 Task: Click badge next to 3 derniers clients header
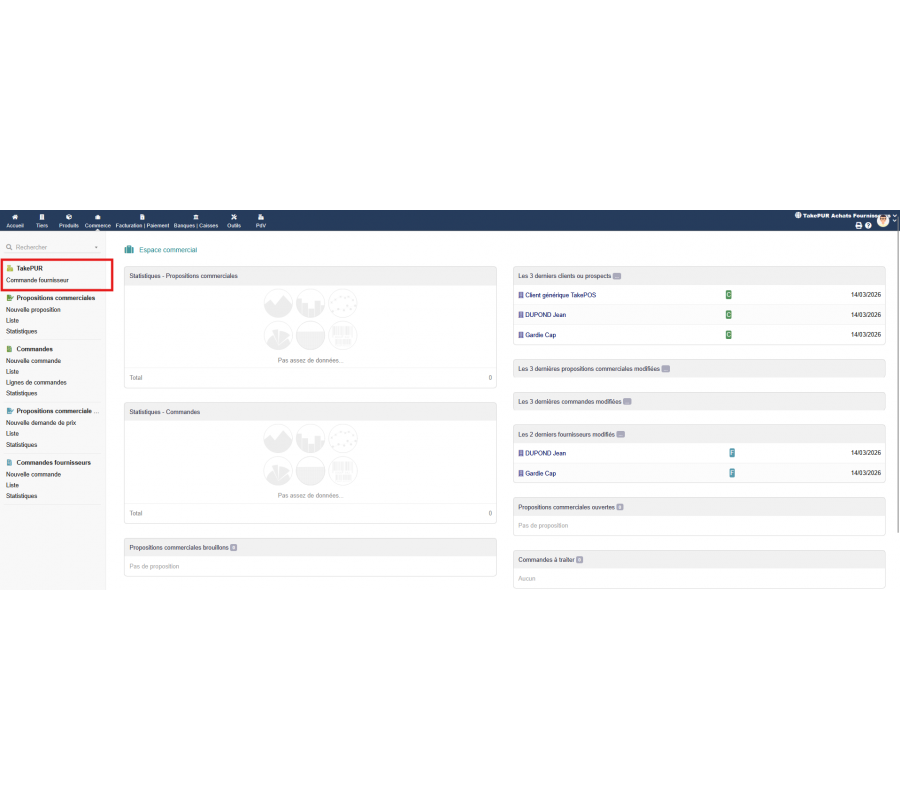pos(617,276)
